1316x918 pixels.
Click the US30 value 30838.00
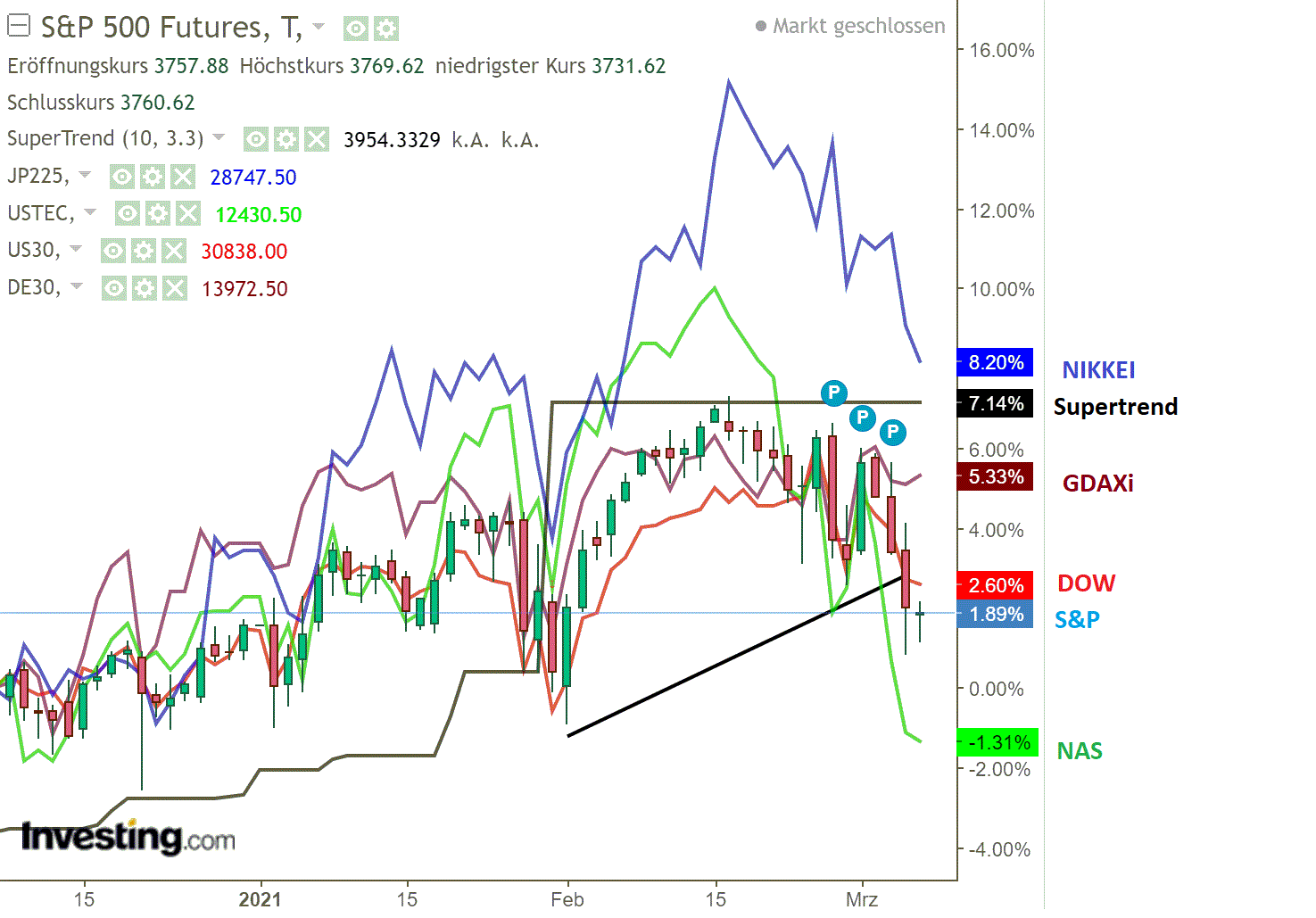coord(244,252)
